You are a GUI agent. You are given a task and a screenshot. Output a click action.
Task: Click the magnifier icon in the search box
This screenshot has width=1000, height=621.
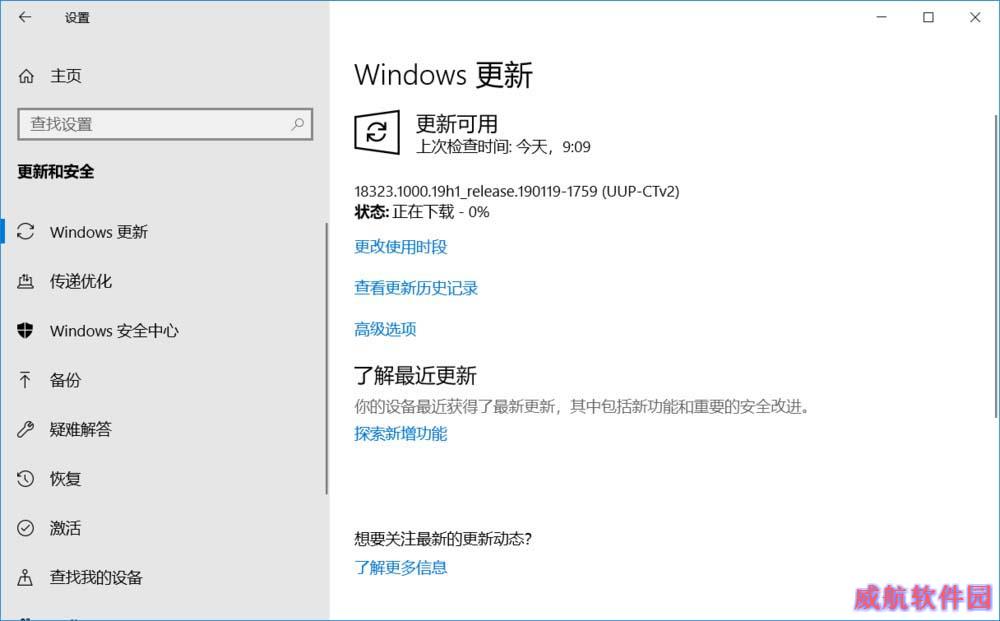pos(297,124)
